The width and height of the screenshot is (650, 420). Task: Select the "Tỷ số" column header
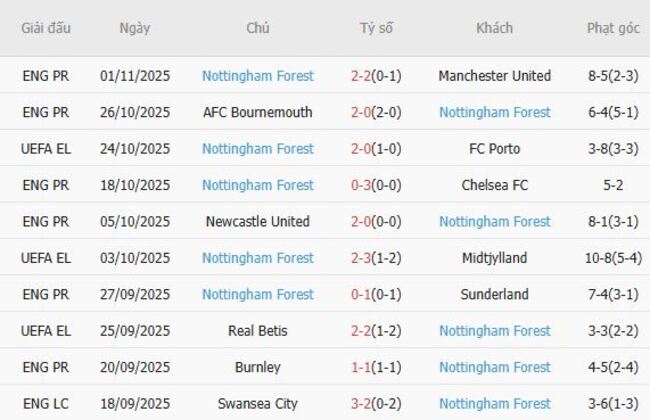point(376,28)
